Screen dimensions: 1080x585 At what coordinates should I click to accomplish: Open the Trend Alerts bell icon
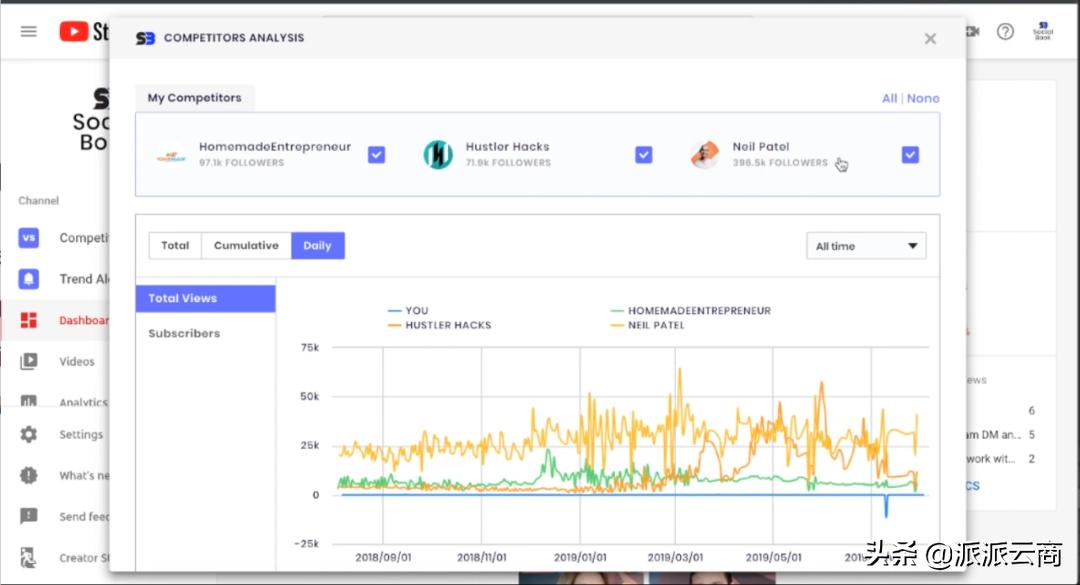click(x=29, y=279)
